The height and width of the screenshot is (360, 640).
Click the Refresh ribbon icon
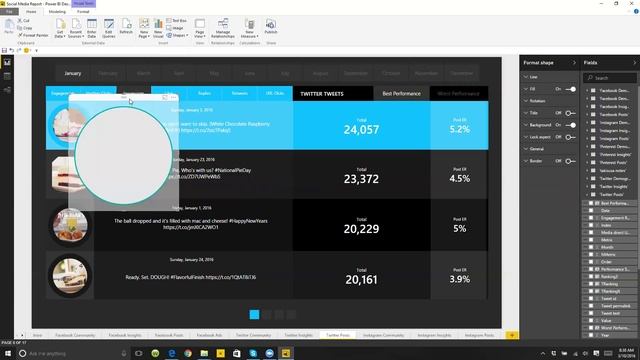click(x=126, y=27)
